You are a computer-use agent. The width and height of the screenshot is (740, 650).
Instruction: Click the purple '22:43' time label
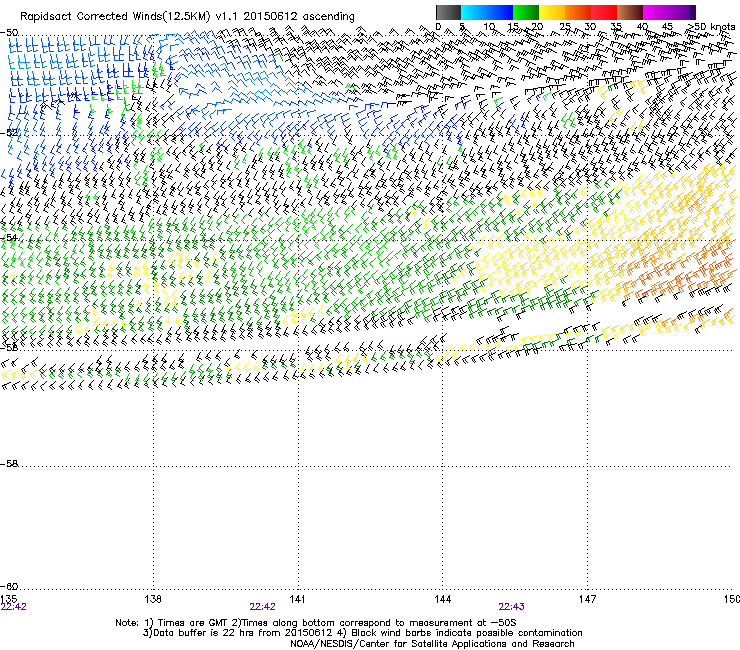coord(512,607)
